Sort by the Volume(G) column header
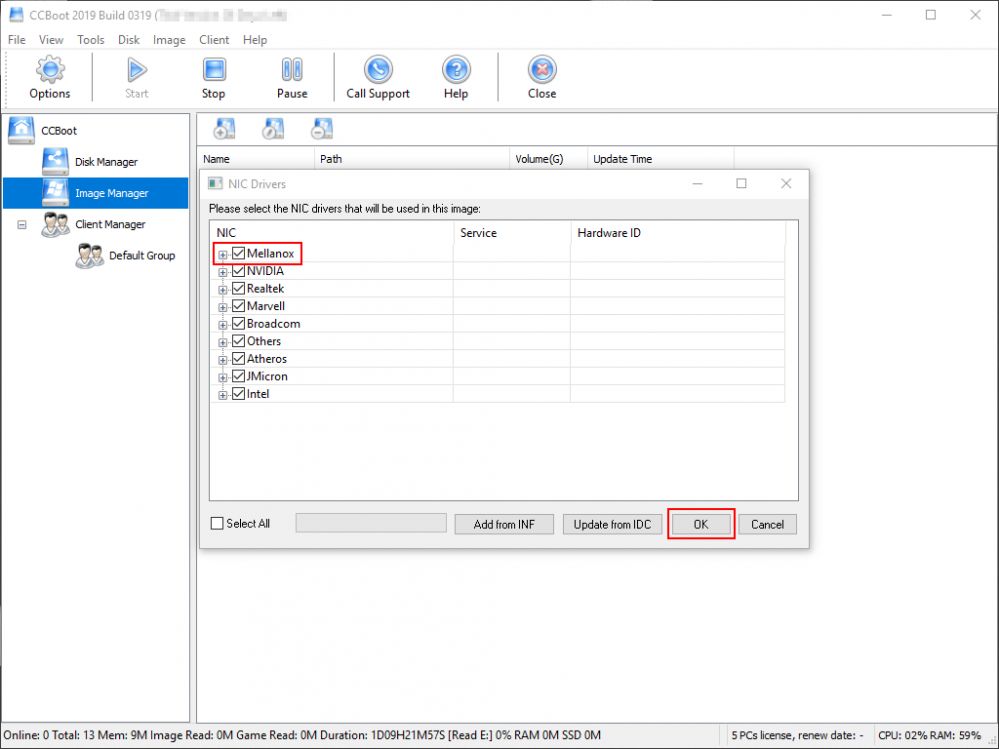The width and height of the screenshot is (999, 749). tap(548, 159)
